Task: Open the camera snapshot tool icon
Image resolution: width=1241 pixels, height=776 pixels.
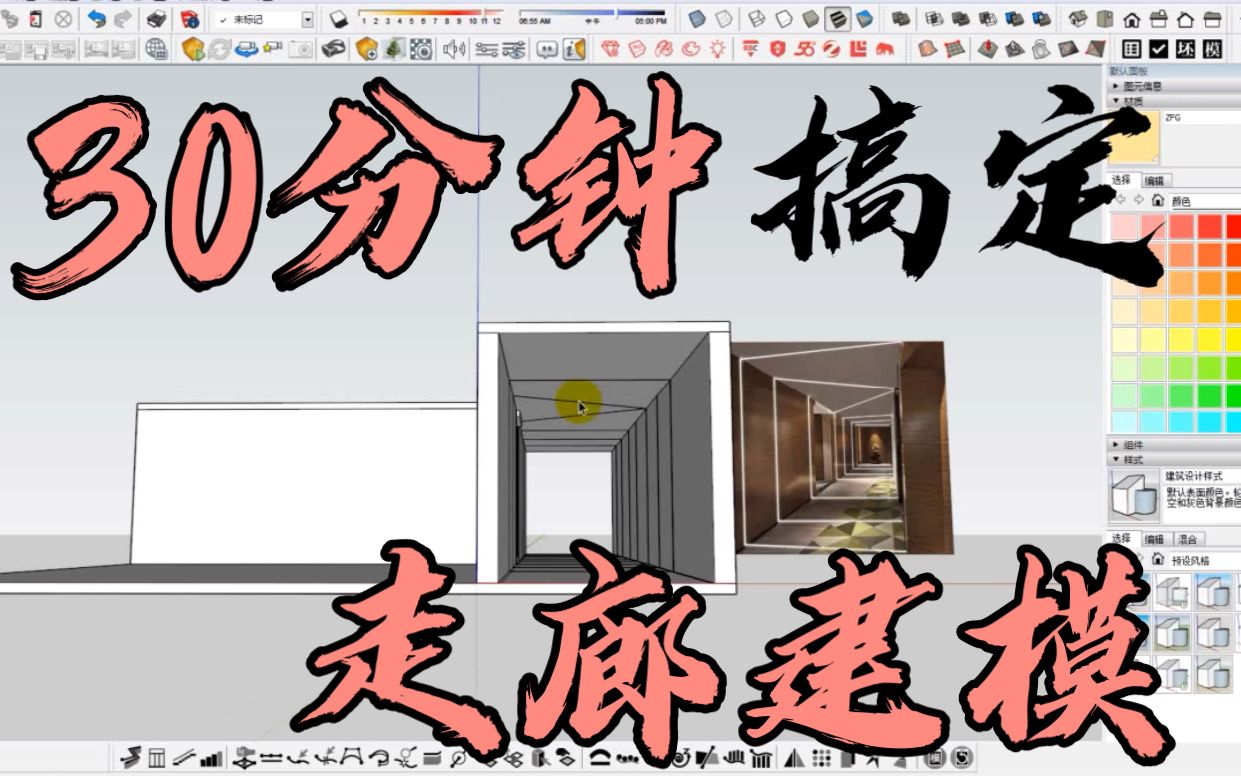Action: [300, 49]
